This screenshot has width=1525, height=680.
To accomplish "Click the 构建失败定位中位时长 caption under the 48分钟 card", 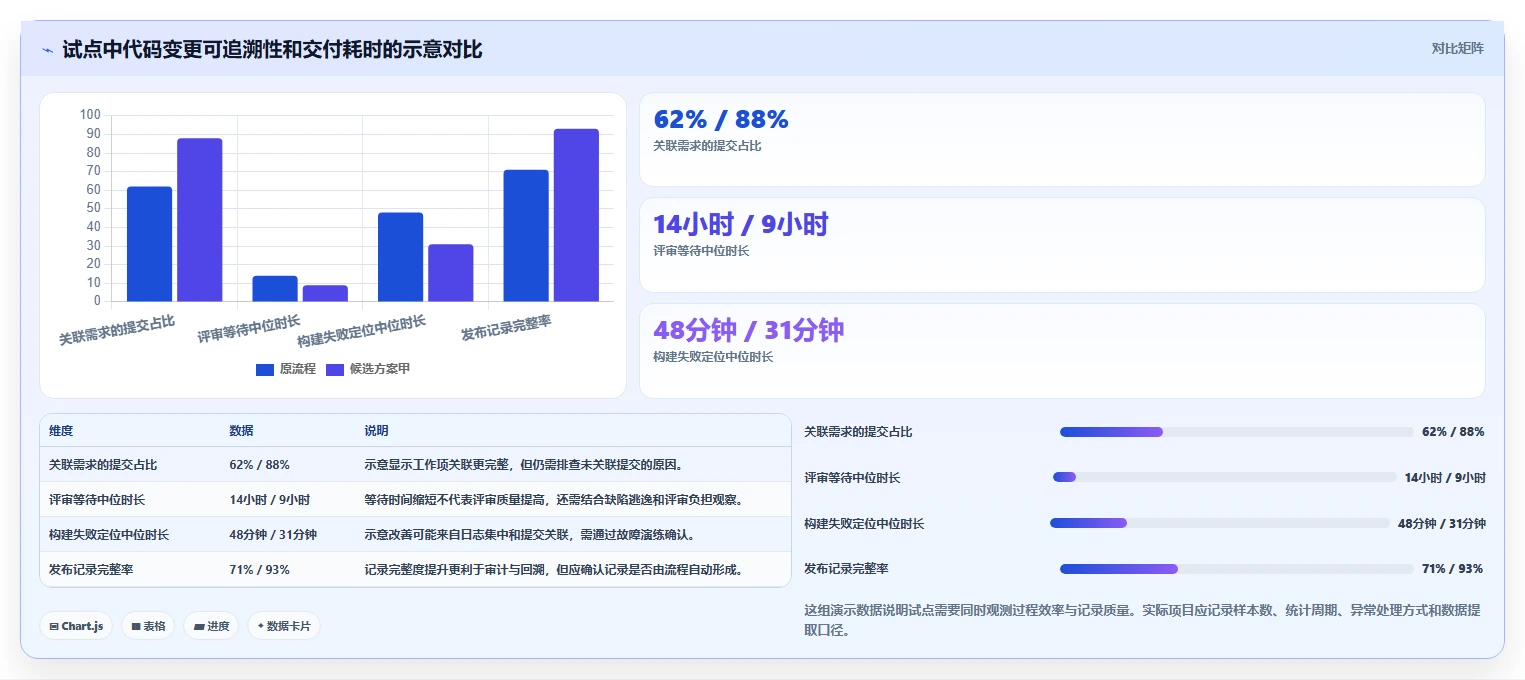I will pyautogui.click(x=713, y=357).
